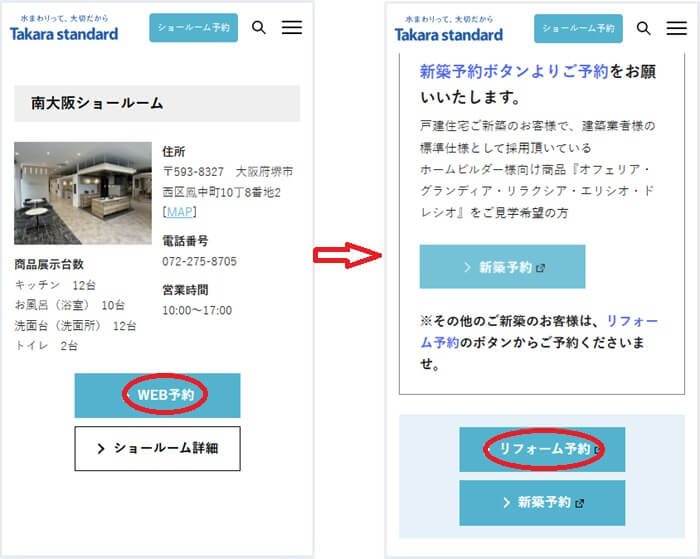The width and height of the screenshot is (700, 559).
Task: Click blue 新築予約ボタンよりご予約 heading link
Action: [x=514, y=71]
